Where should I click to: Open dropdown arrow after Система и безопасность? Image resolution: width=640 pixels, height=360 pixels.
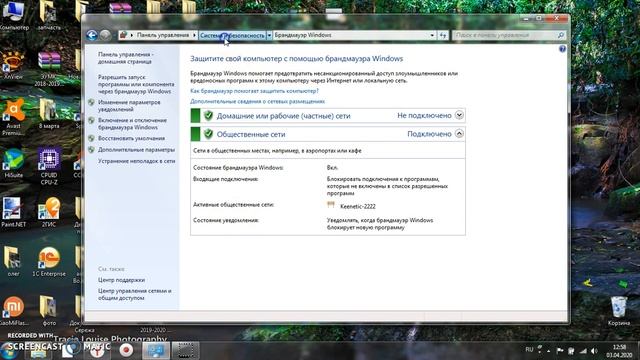(x=269, y=36)
